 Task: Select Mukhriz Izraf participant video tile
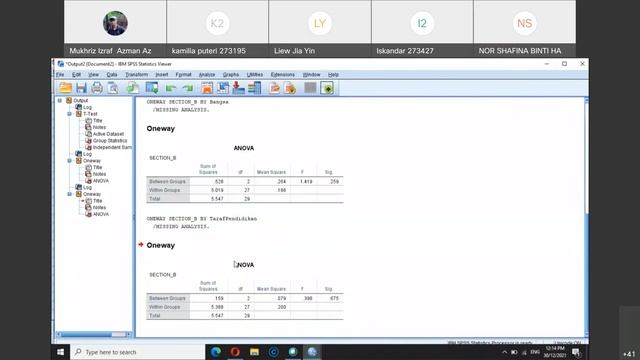(115, 28)
